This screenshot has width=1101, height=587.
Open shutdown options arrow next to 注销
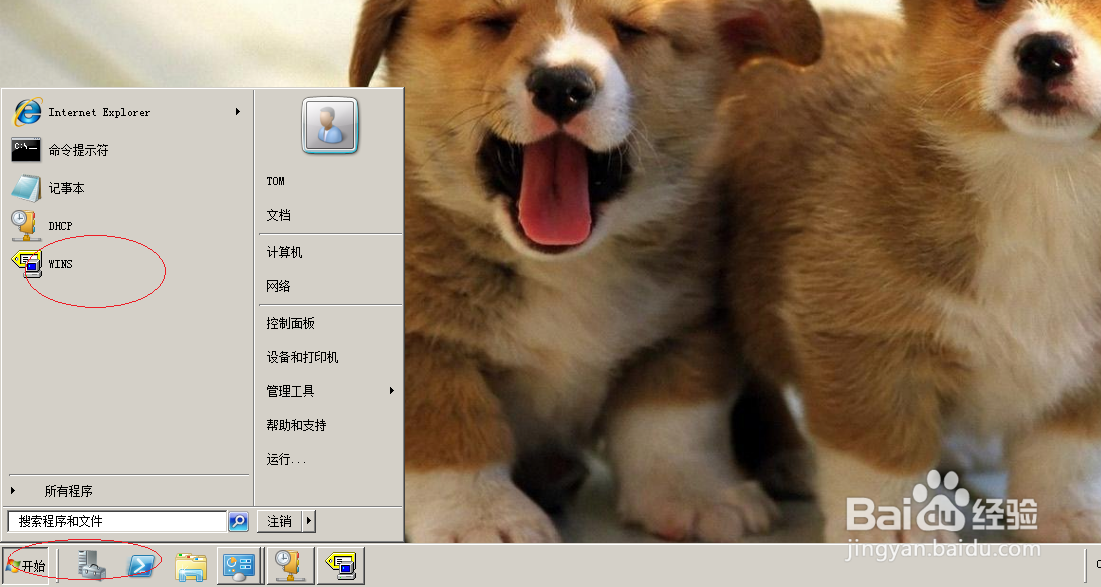click(x=308, y=521)
